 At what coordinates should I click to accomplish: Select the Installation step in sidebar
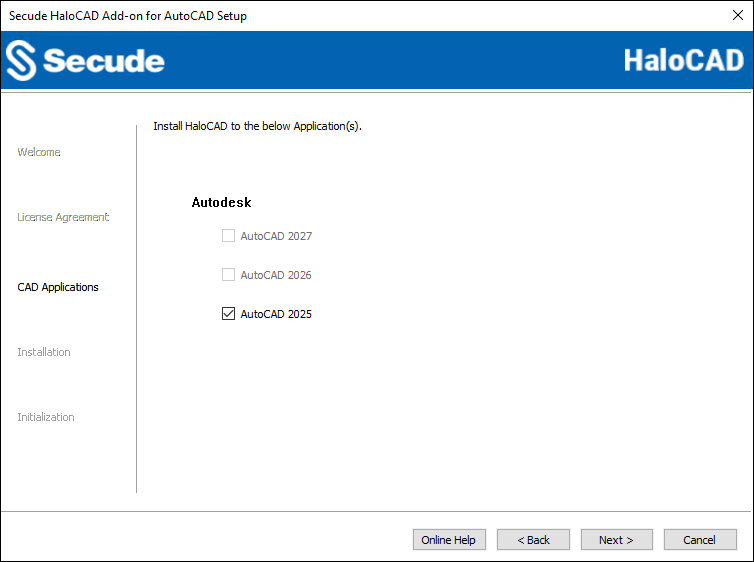44,352
